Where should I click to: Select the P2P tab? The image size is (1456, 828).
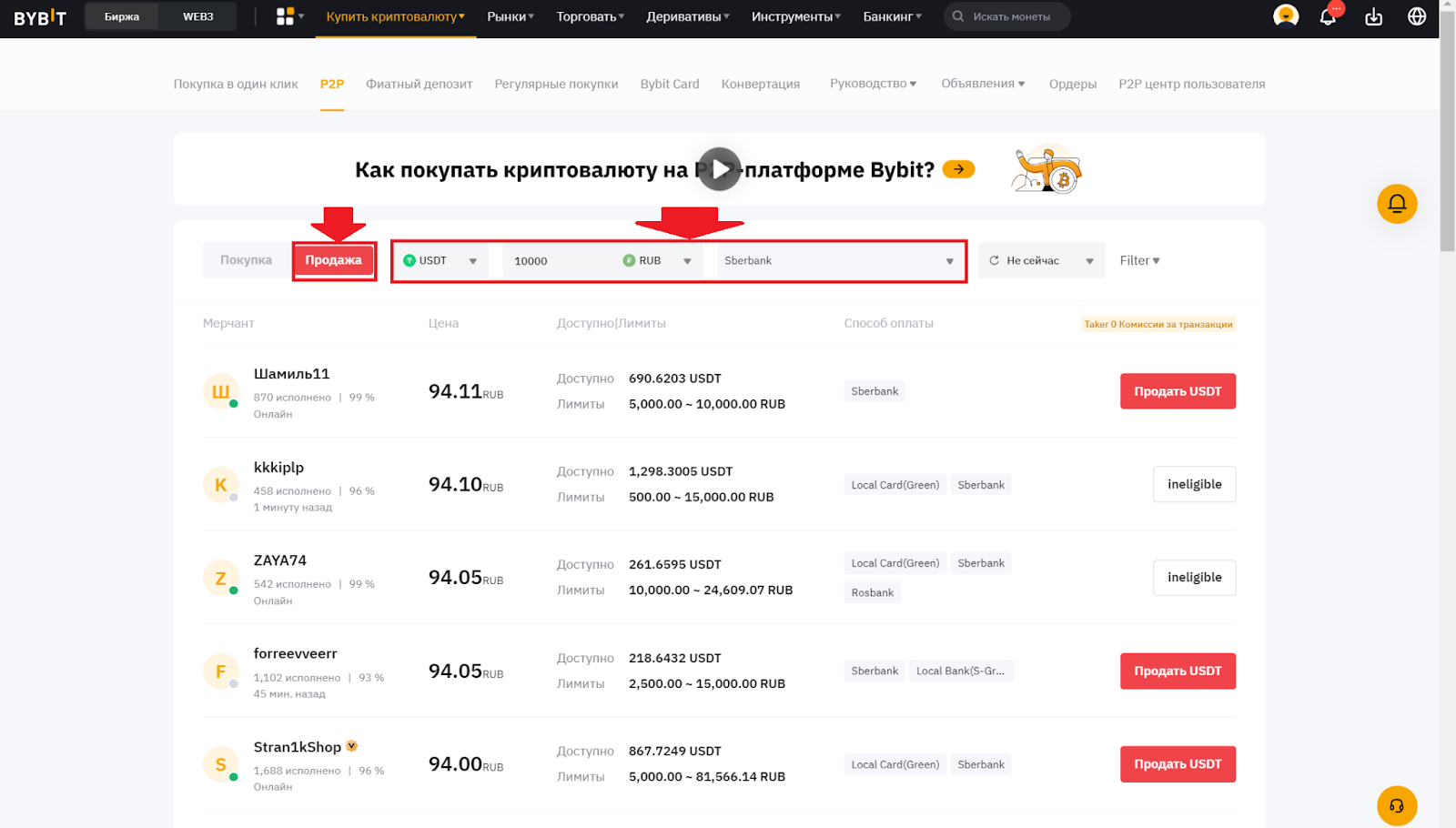coord(332,84)
